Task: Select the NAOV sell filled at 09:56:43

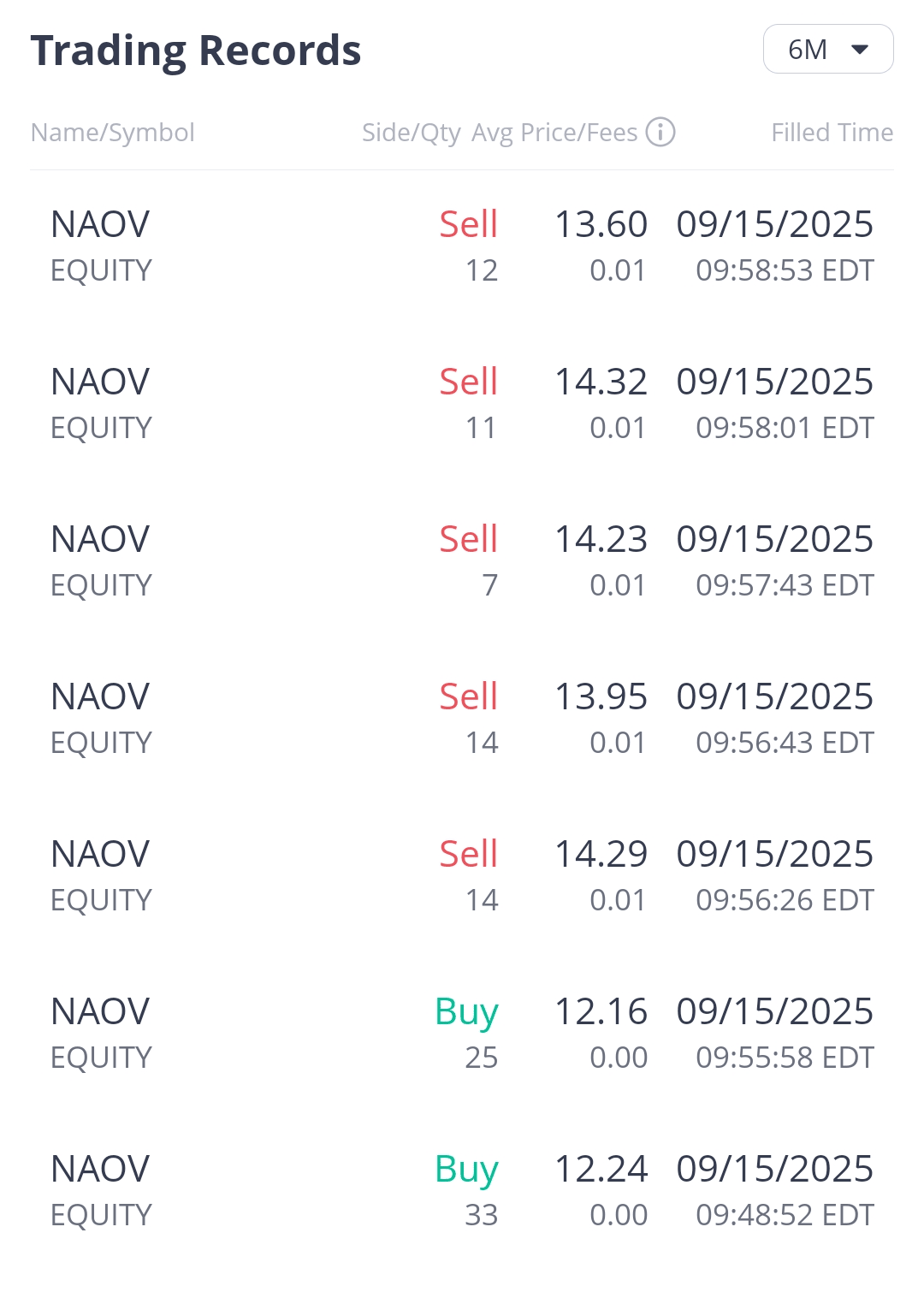Action: point(462,719)
